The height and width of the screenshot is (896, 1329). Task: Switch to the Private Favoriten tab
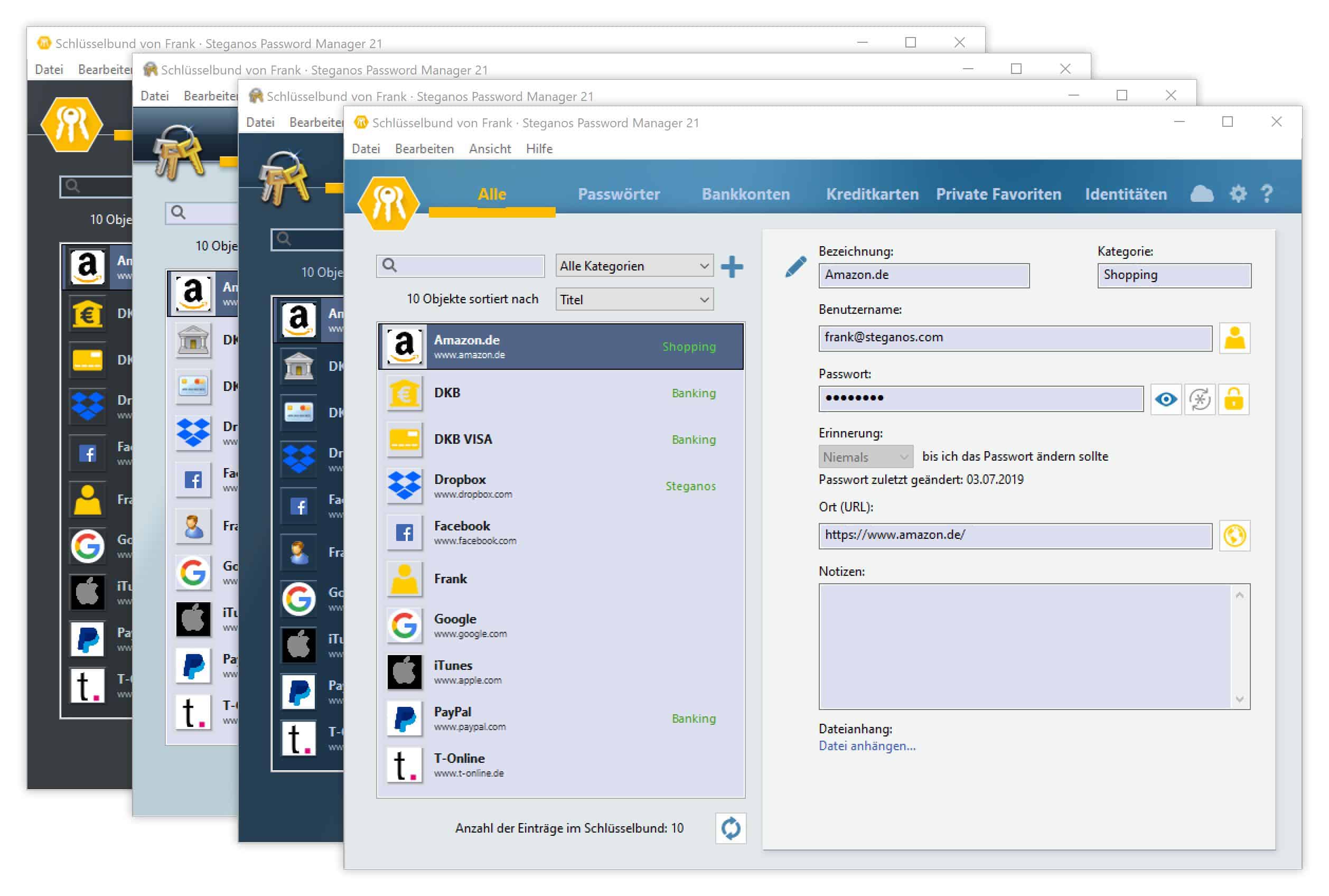click(x=998, y=194)
